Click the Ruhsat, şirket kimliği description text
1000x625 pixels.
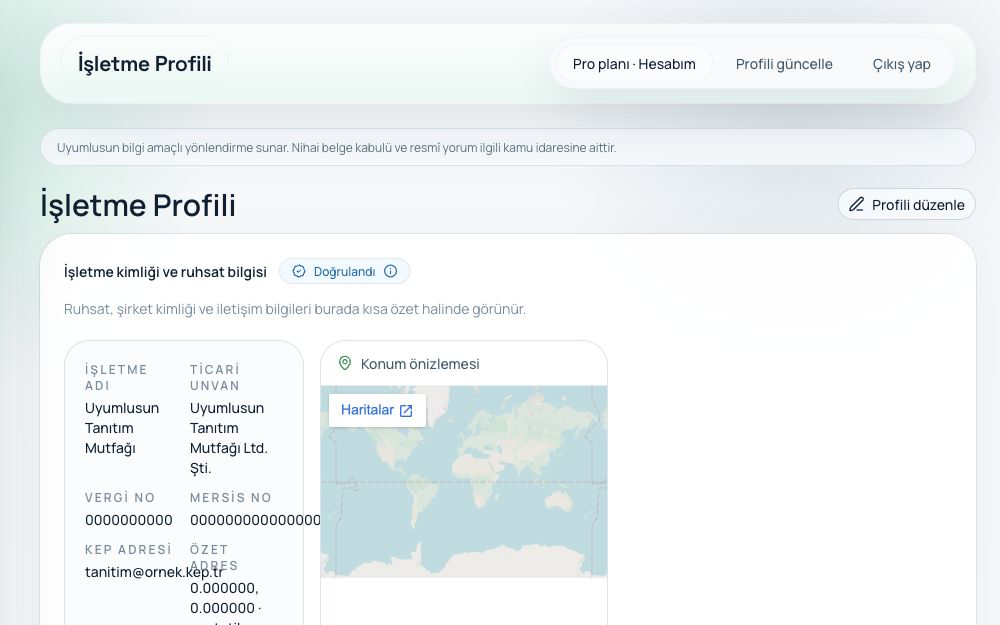click(295, 309)
